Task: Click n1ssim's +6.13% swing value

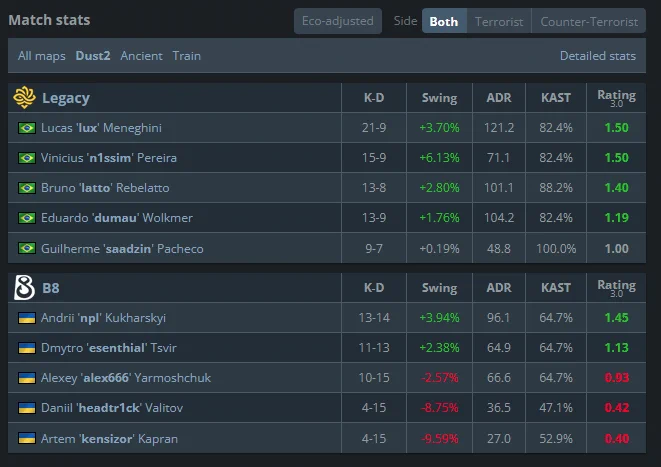Action: point(439,158)
